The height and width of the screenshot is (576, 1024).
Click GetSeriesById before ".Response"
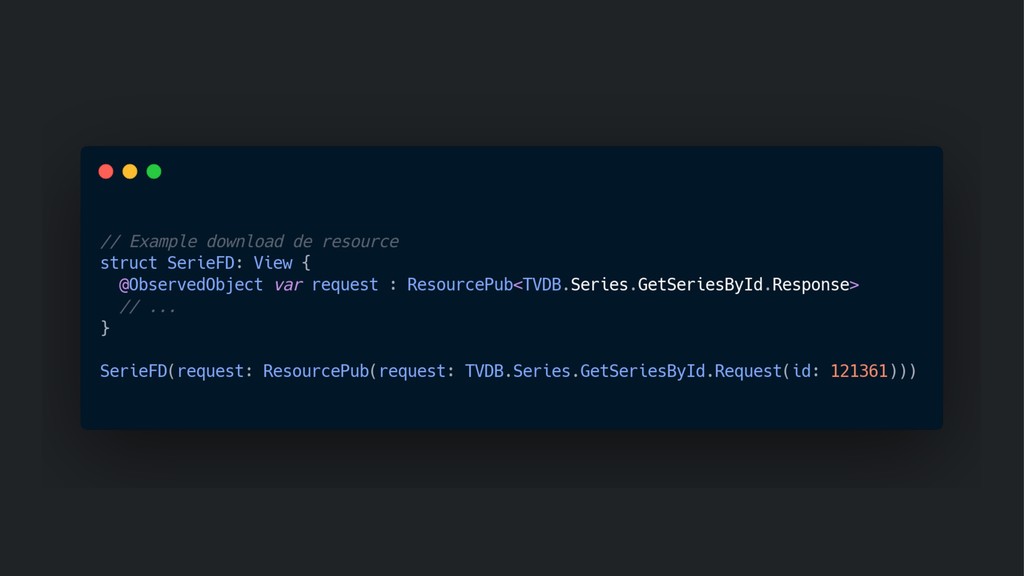pos(700,285)
